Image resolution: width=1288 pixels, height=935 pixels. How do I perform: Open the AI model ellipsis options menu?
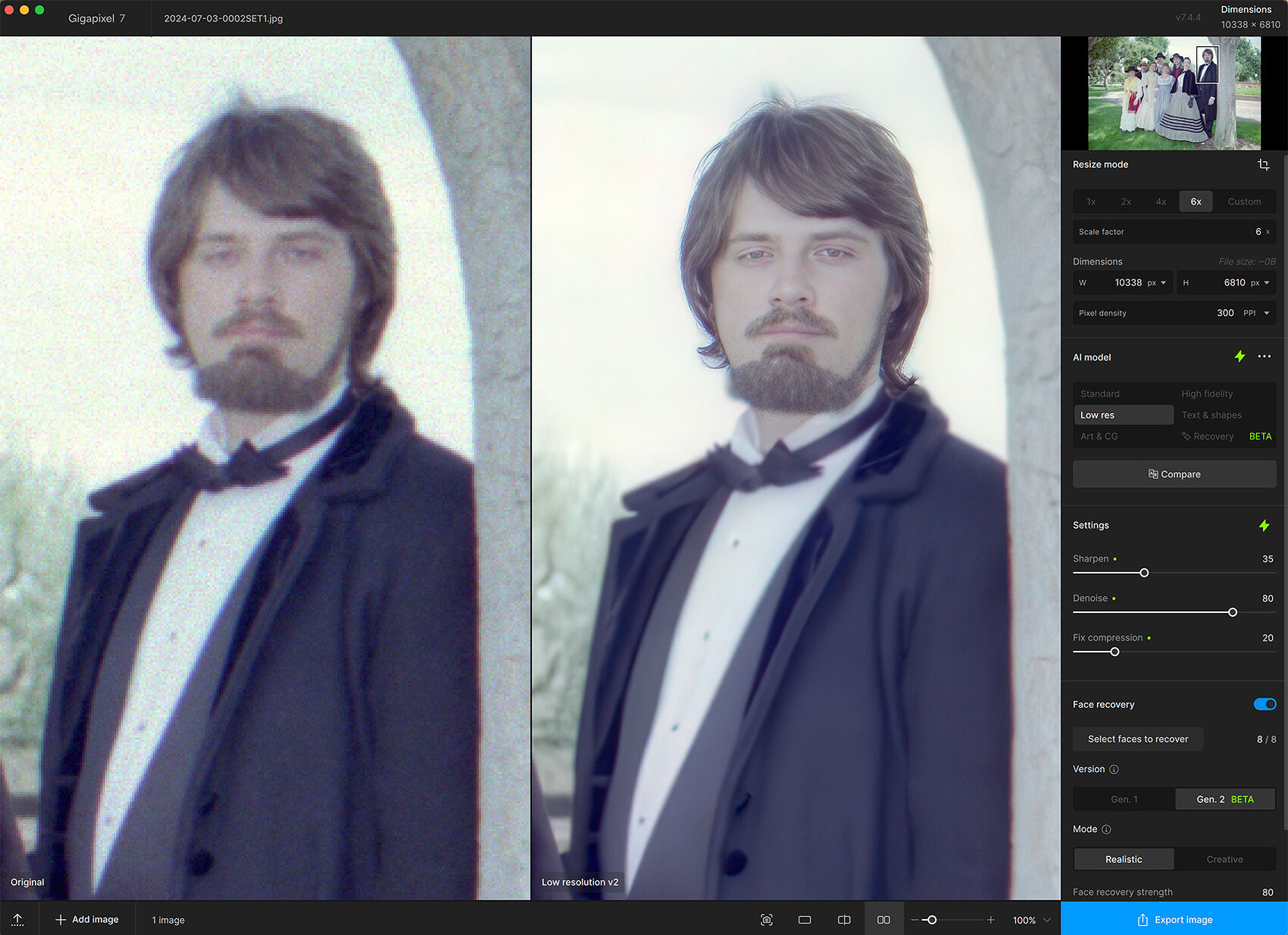pyautogui.click(x=1264, y=357)
